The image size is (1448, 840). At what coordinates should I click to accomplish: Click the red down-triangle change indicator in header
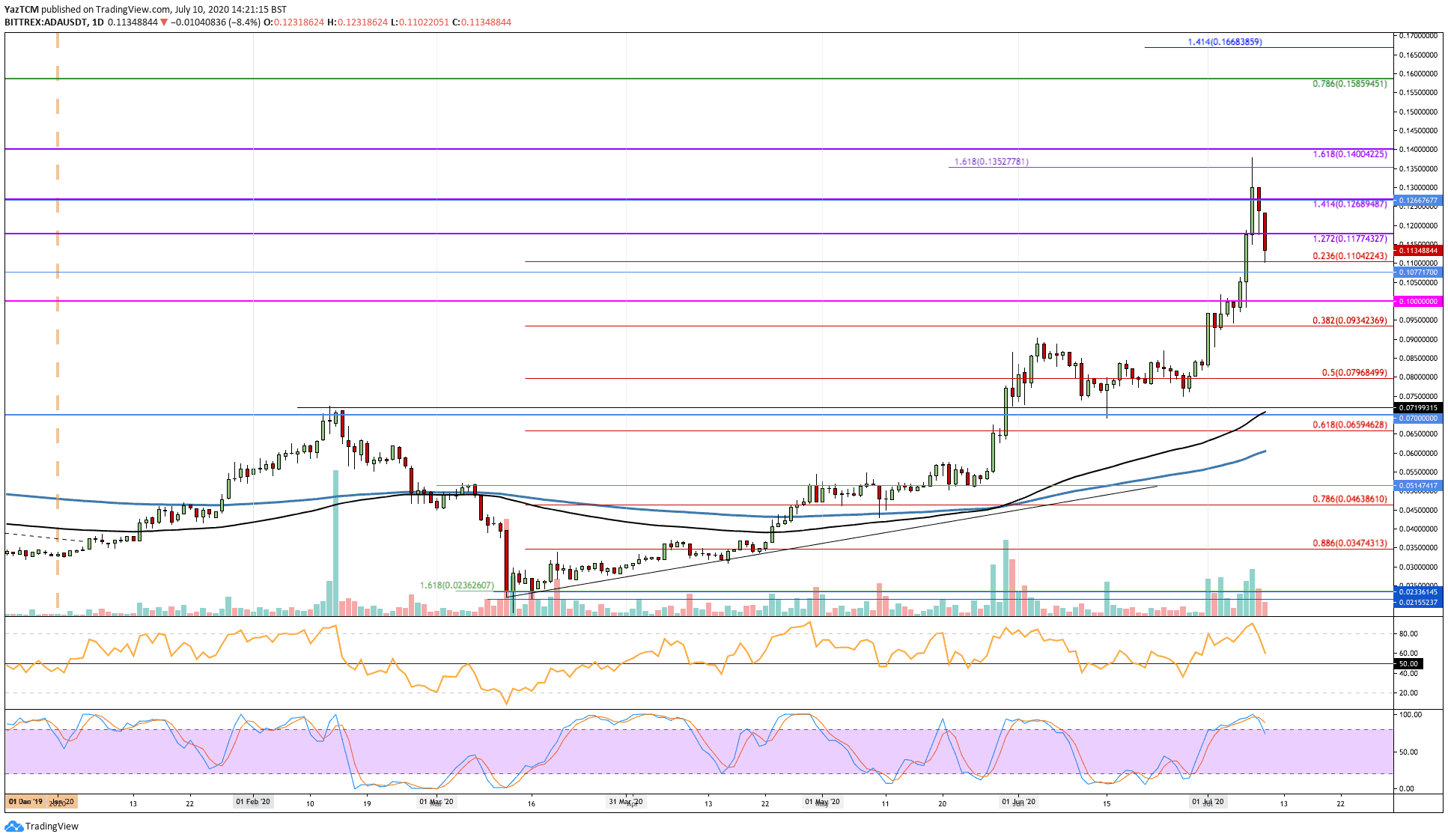click(164, 22)
